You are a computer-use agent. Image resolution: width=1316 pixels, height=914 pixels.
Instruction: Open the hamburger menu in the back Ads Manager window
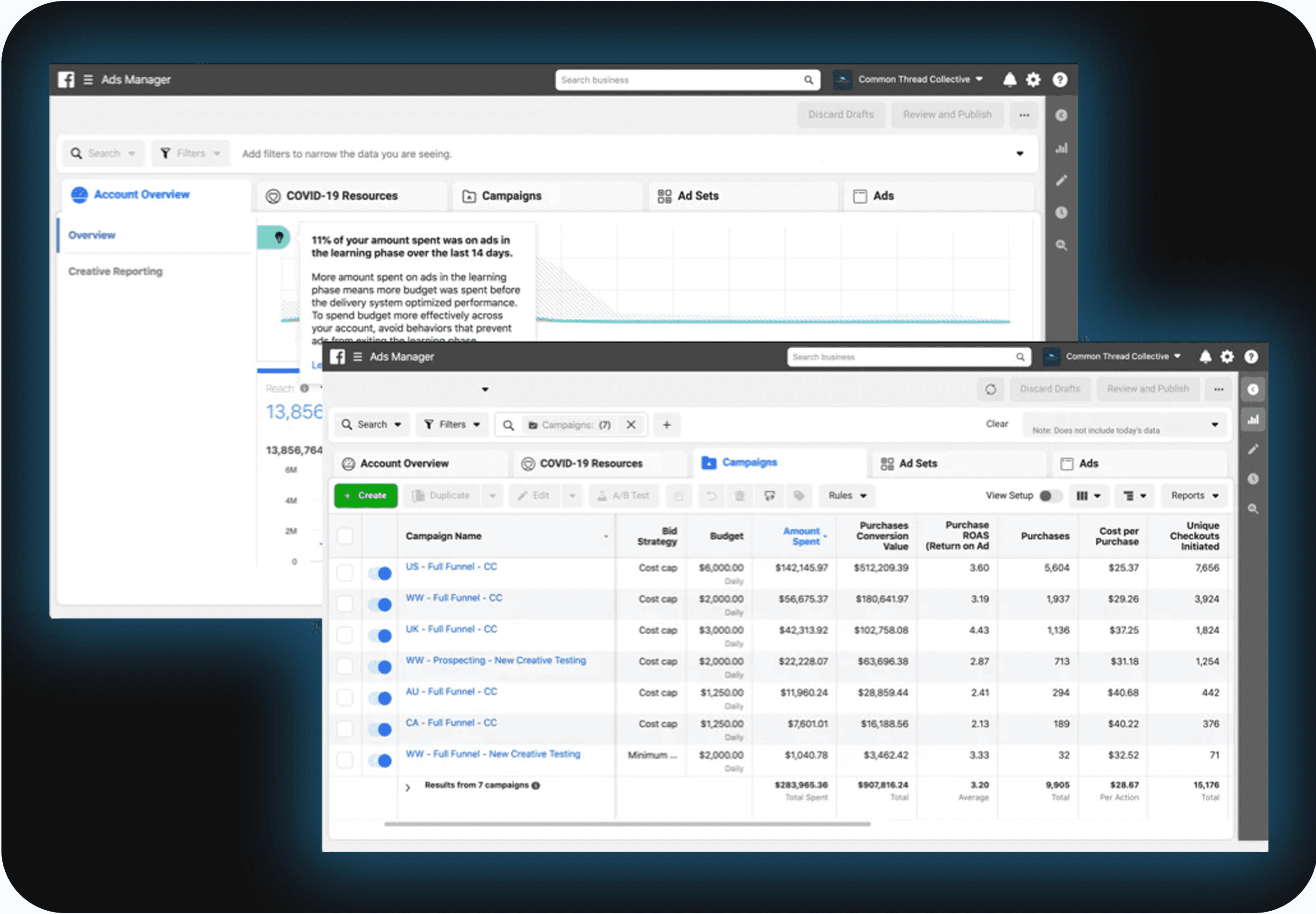(88, 79)
